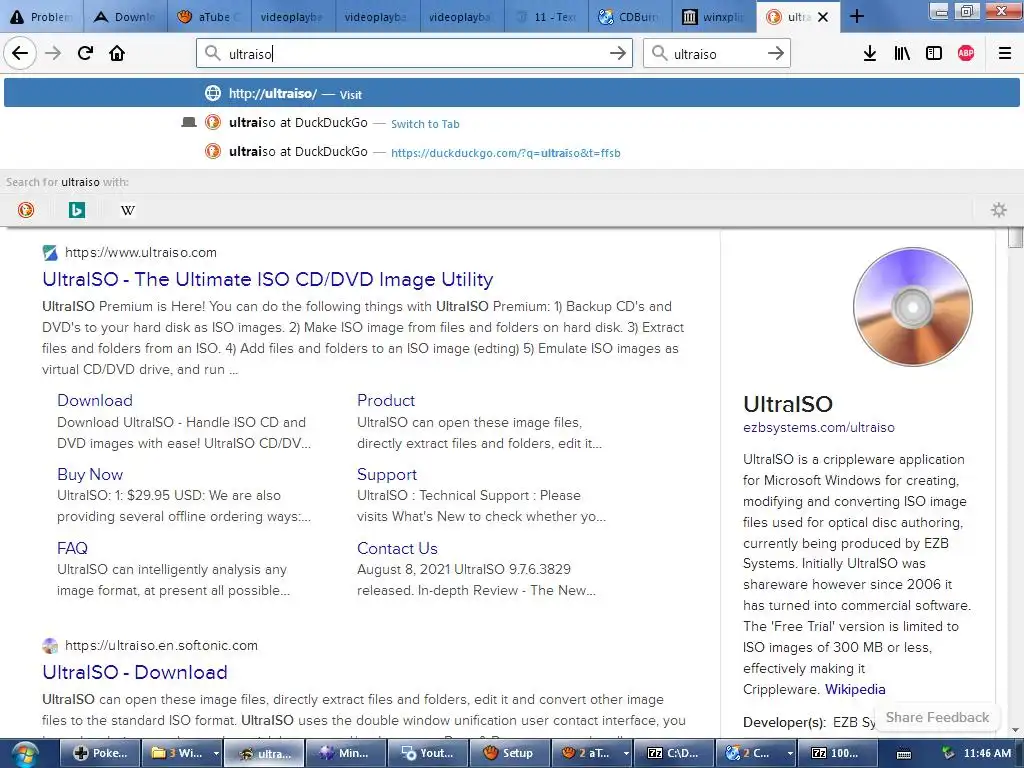Click the magnifier icon in the address bar
The image size is (1024, 768).
[x=212, y=53]
